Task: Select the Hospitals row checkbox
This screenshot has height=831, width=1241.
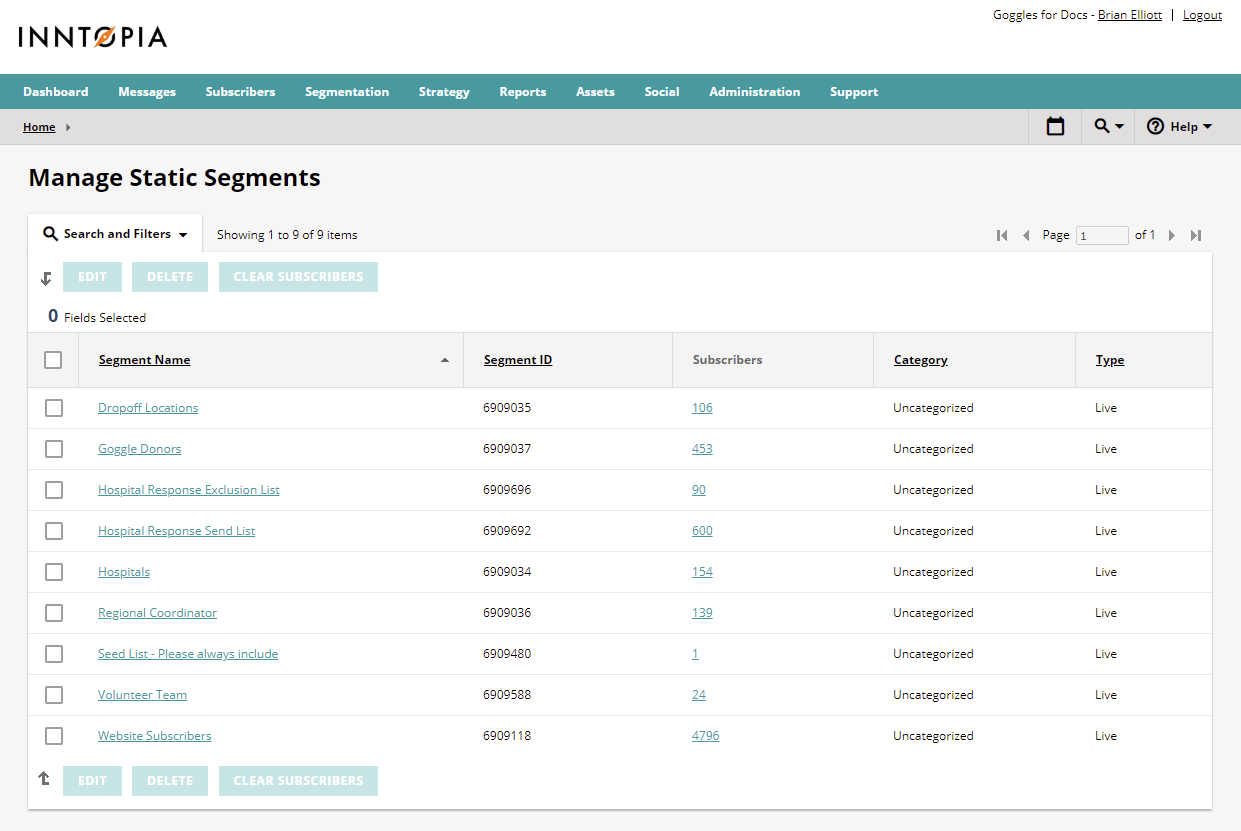Action: click(x=54, y=572)
